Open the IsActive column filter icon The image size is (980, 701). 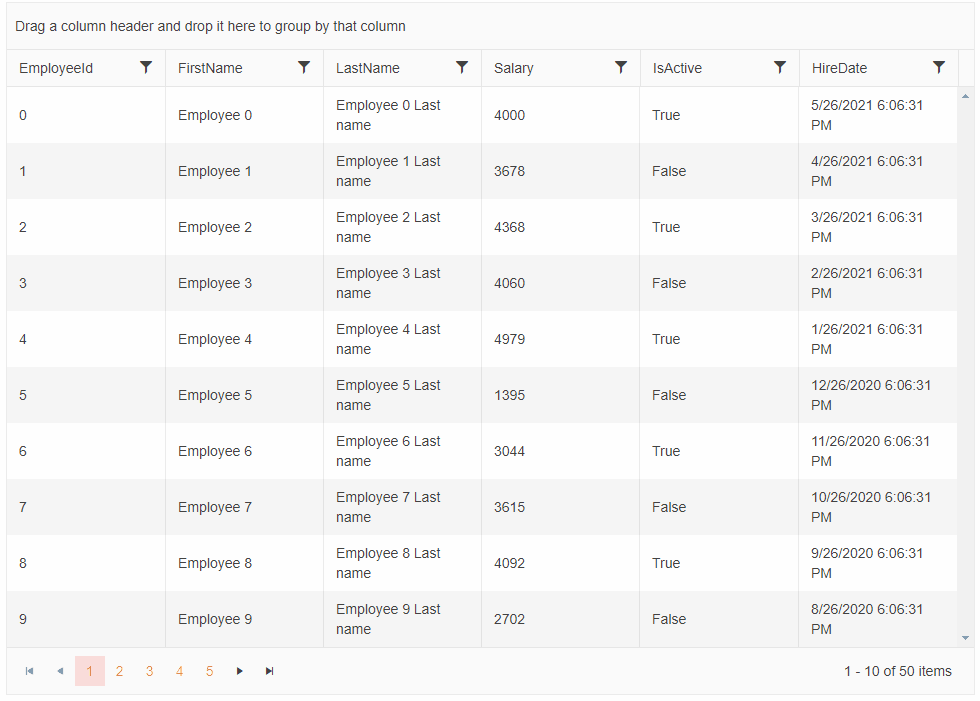(780, 67)
